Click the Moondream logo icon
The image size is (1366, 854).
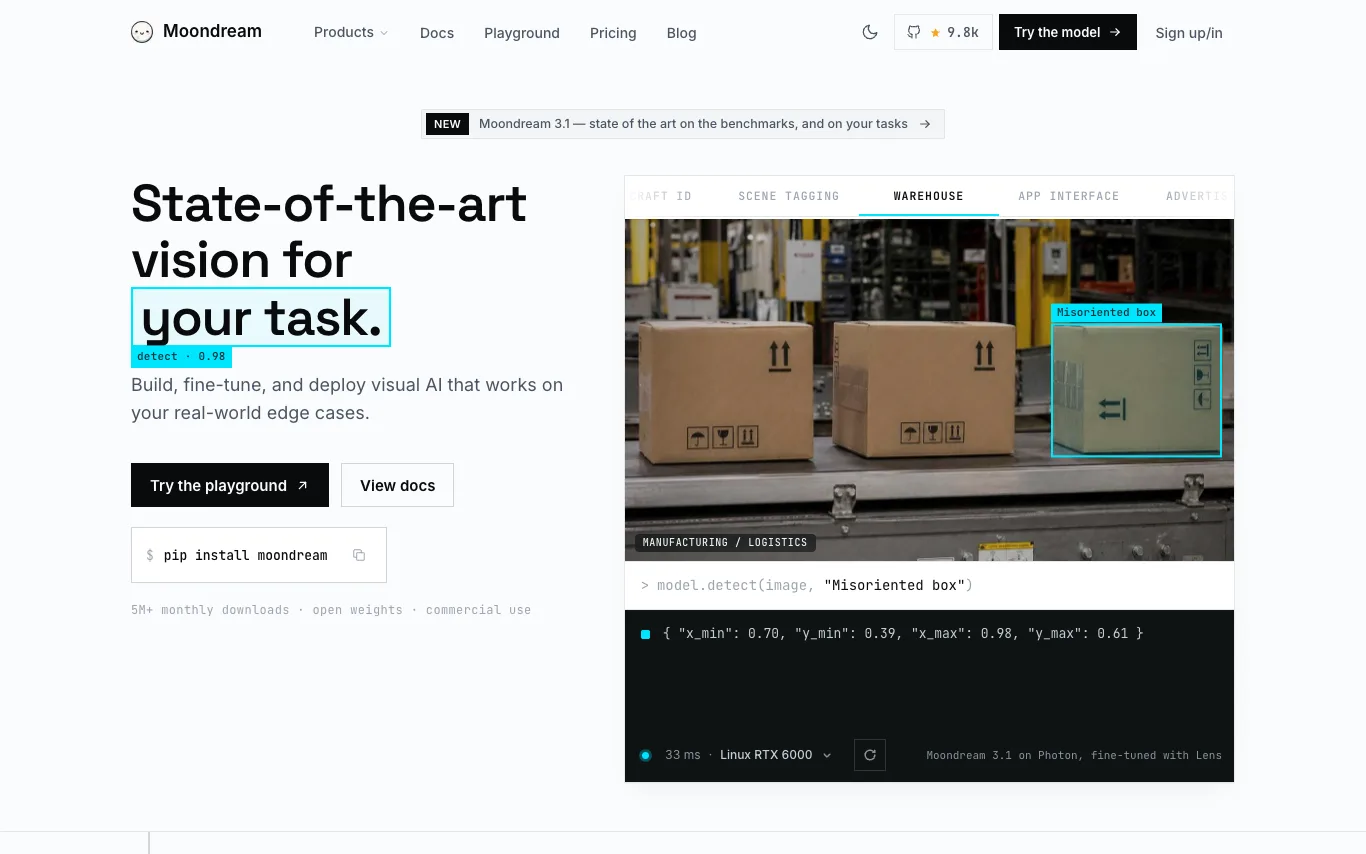(142, 32)
